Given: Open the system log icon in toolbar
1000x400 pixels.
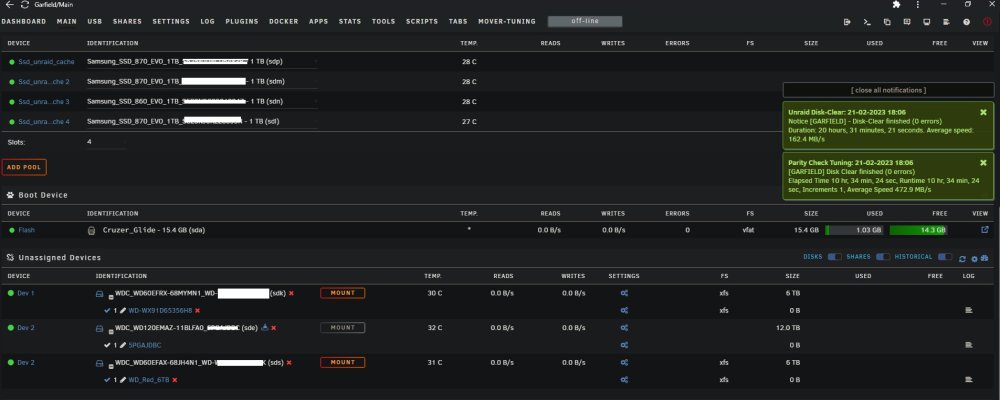Looking at the screenshot, I should pos(947,22).
